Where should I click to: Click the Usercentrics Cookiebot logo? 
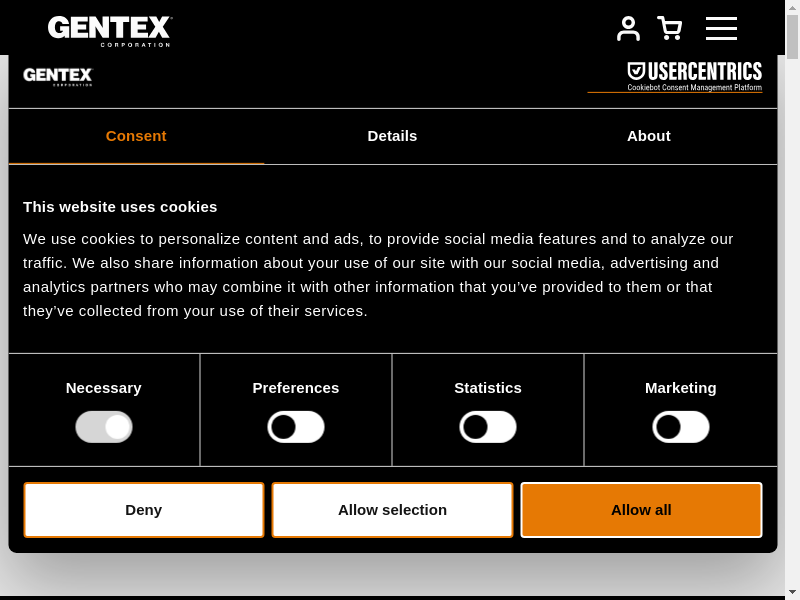[694, 77]
